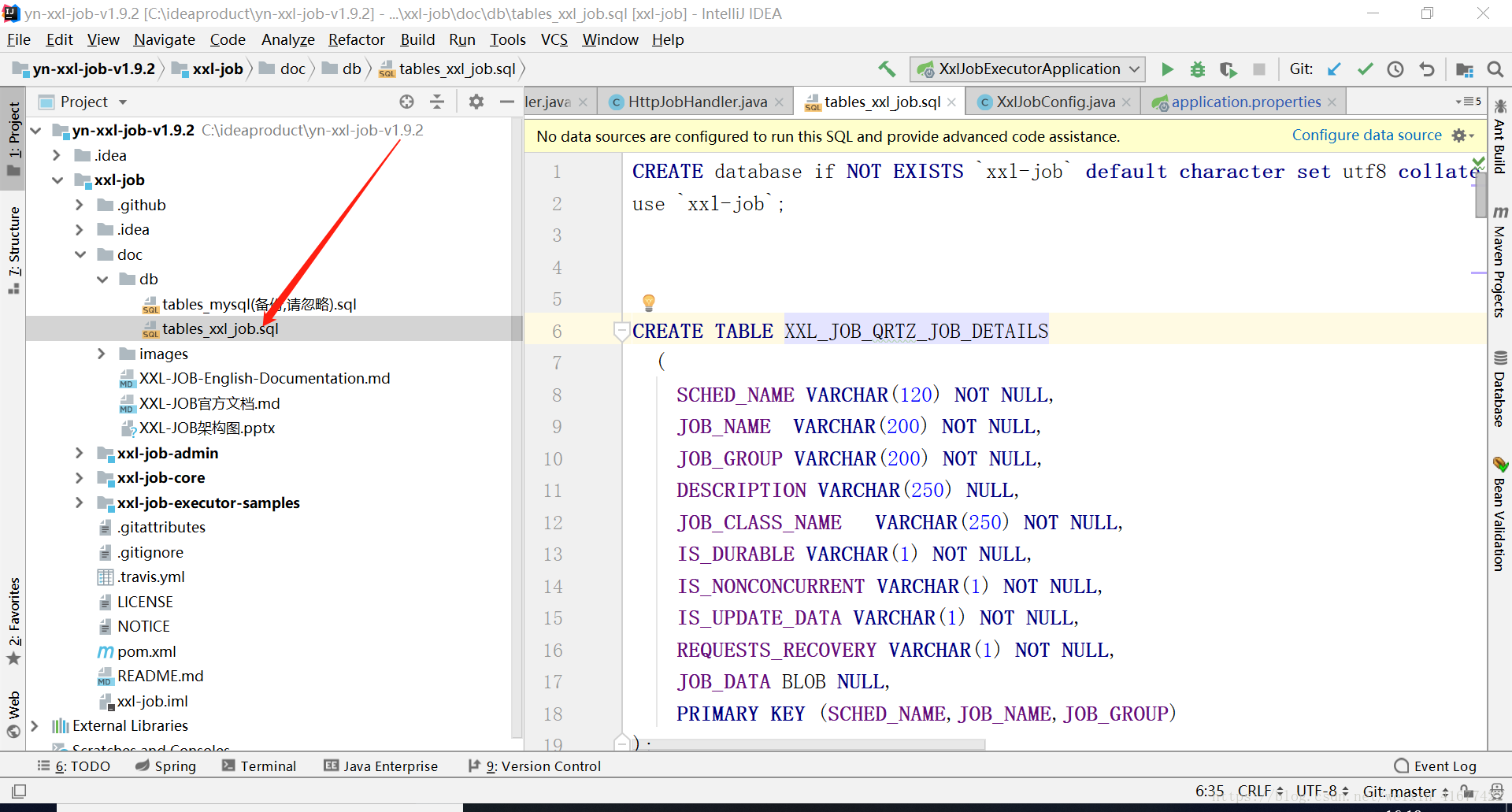Viewport: 1512px width, 812px height.
Task: Click the intention lightbulb at line 5
Action: click(x=649, y=302)
